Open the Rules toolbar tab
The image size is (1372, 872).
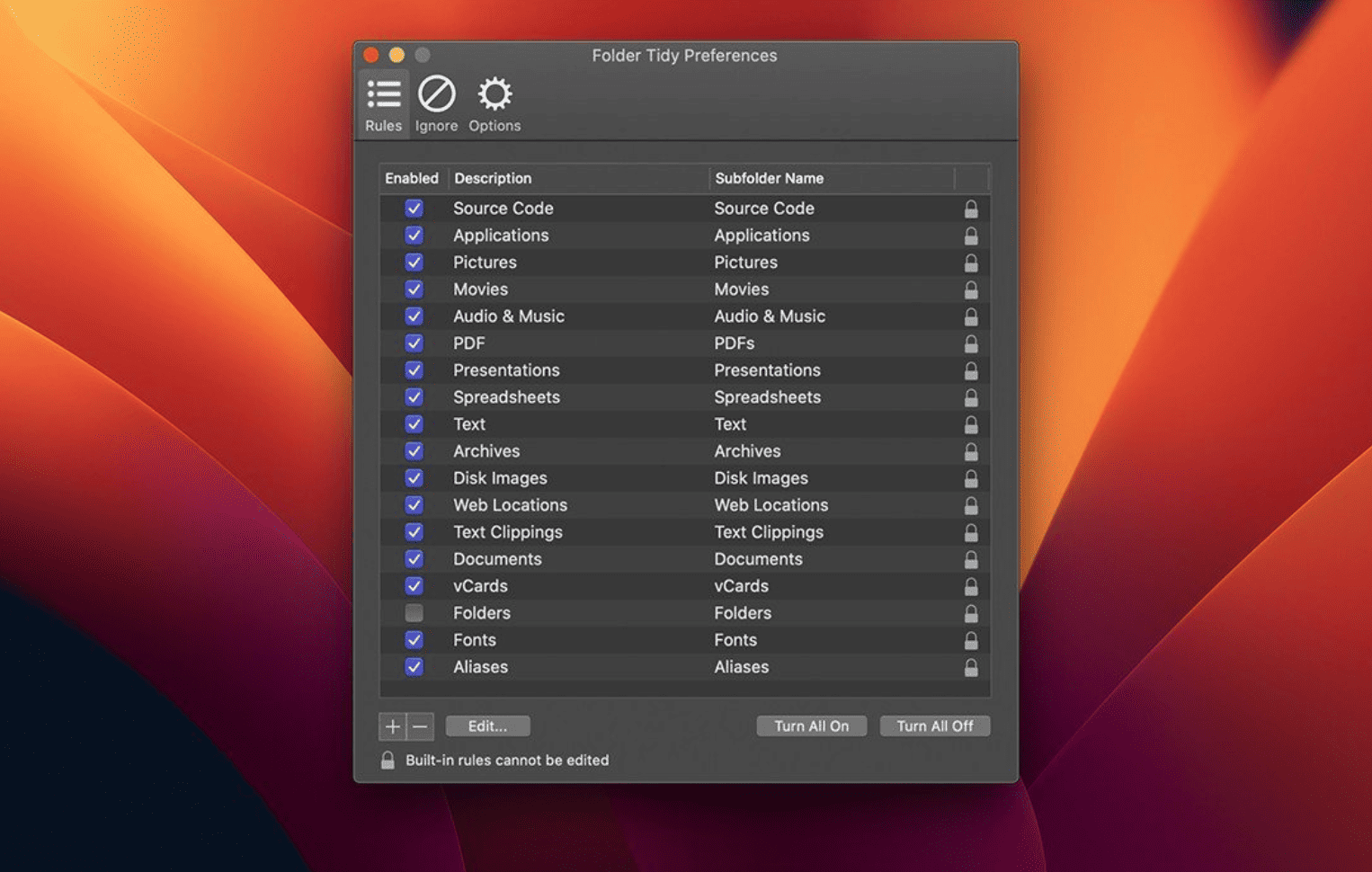pyautogui.click(x=384, y=104)
